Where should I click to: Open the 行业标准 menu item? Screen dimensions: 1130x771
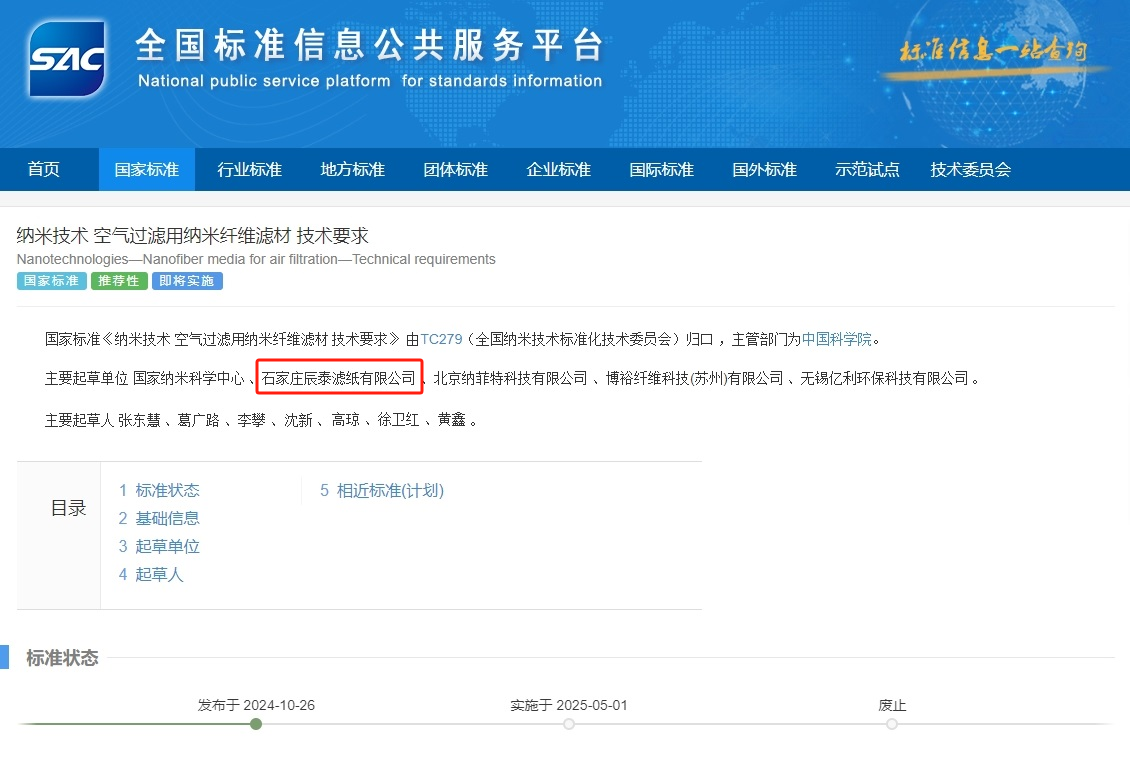(x=250, y=169)
